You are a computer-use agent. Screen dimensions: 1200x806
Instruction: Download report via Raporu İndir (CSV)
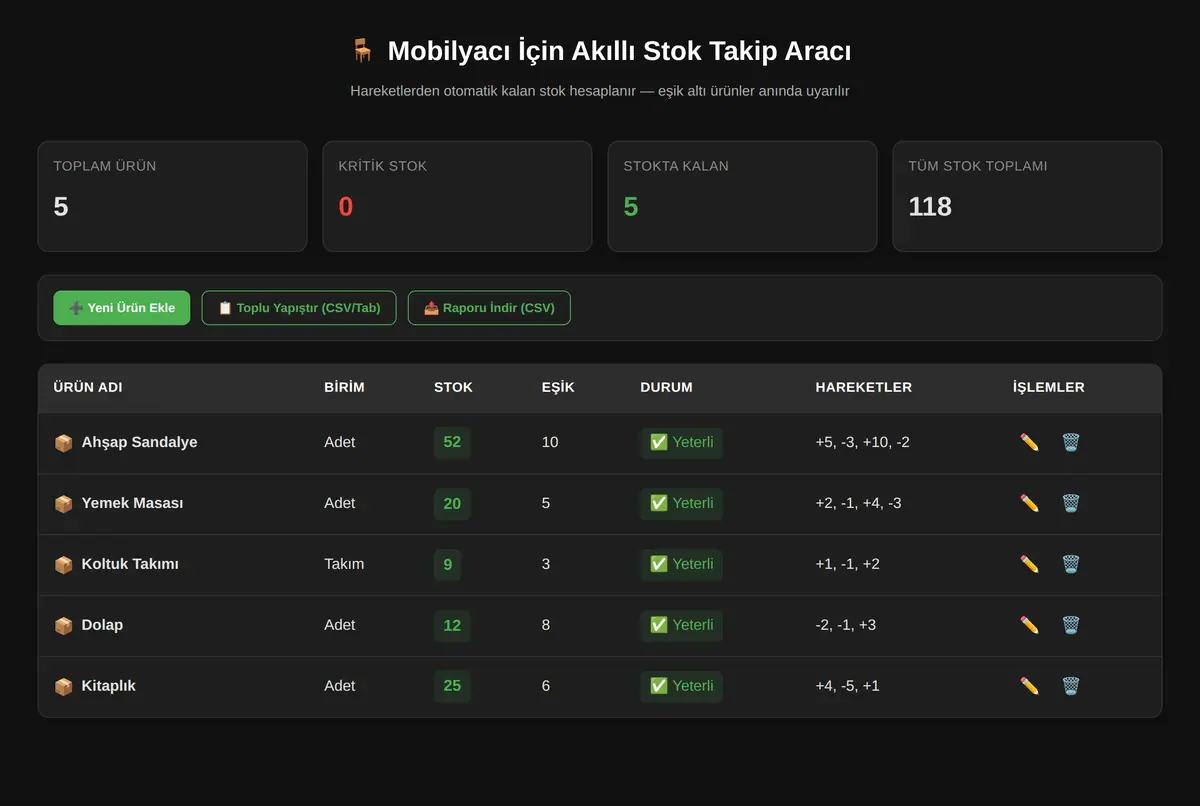[489, 308]
